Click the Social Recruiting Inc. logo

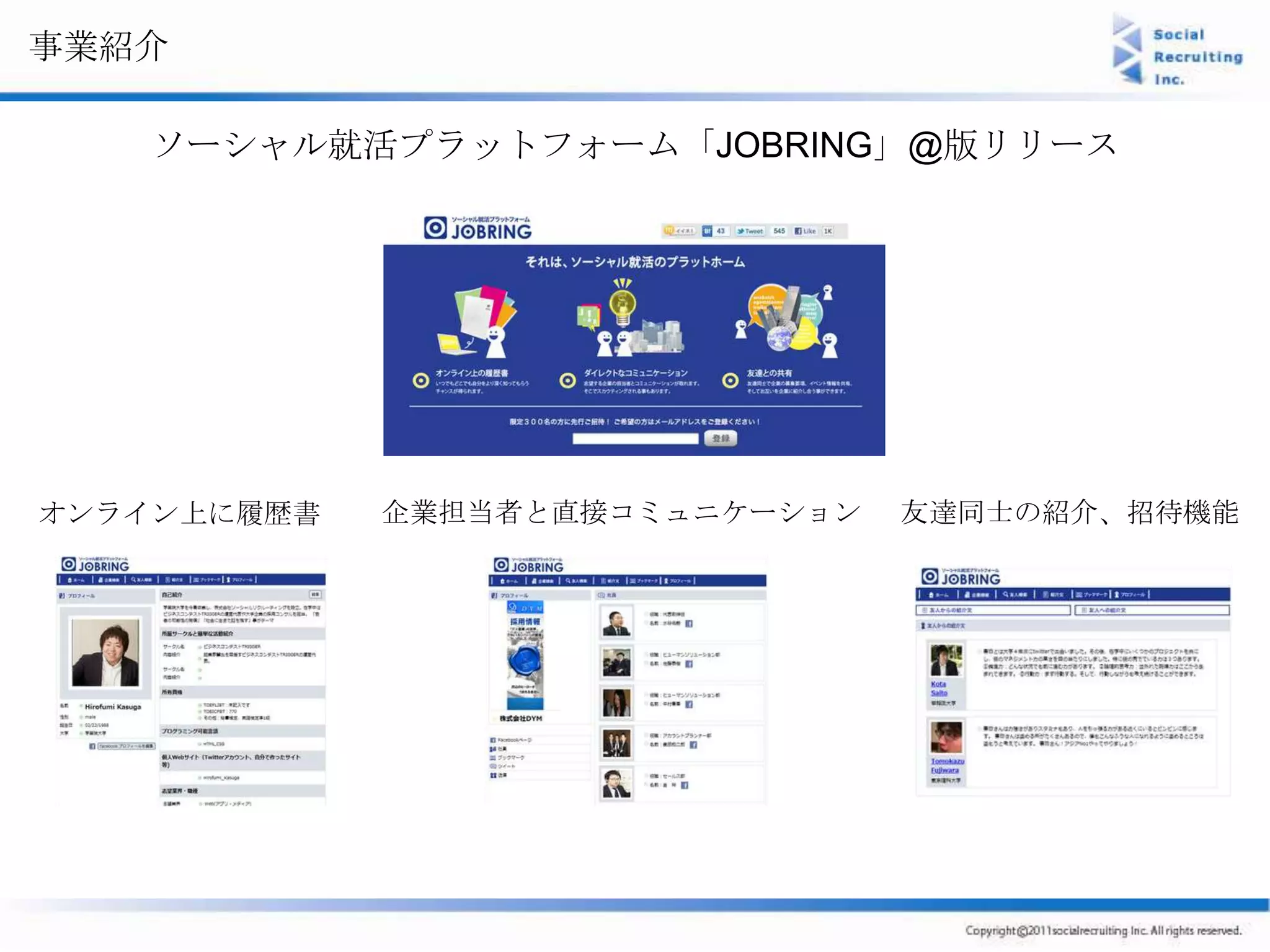pyautogui.click(x=1177, y=51)
